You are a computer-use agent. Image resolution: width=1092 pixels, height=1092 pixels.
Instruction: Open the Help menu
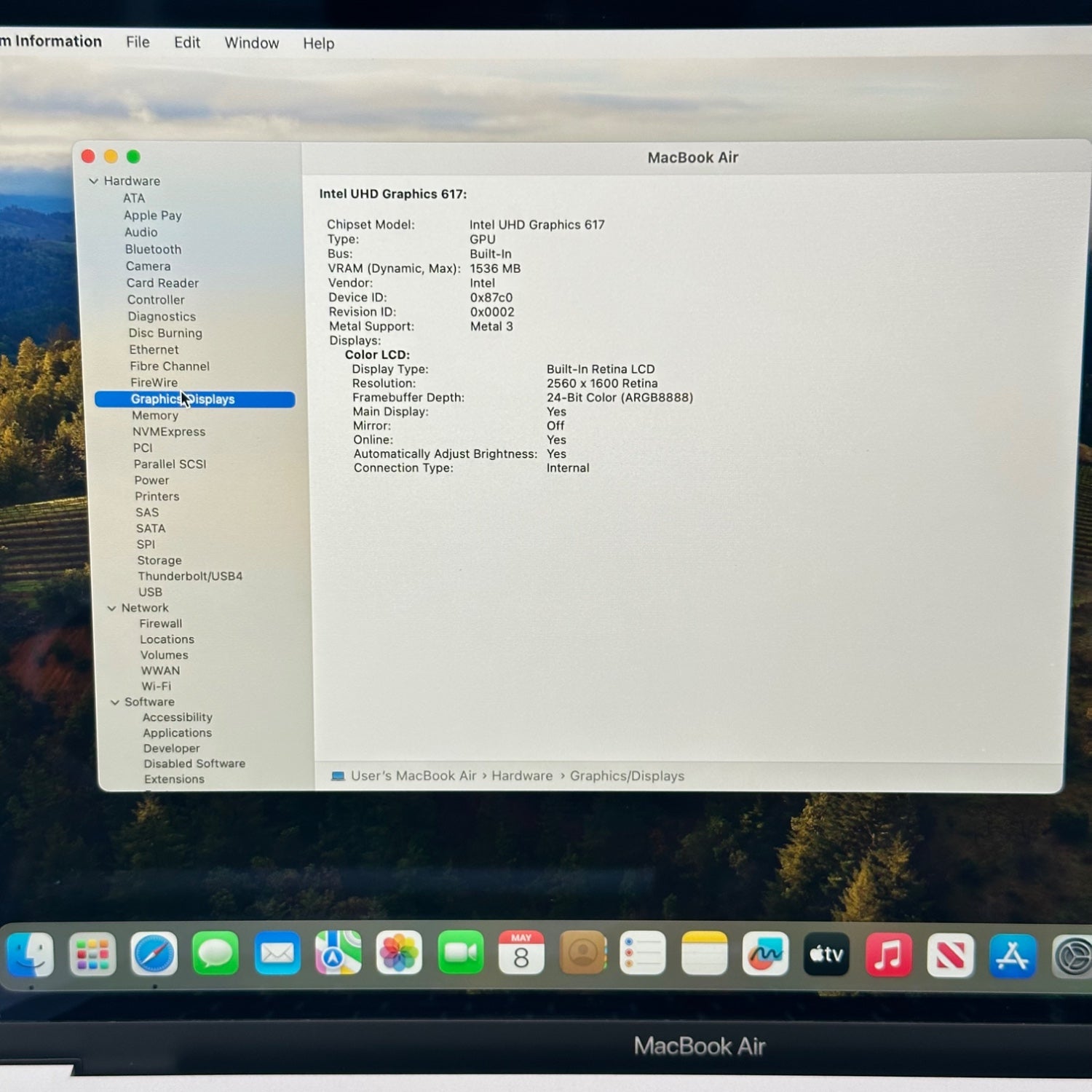[x=319, y=44]
